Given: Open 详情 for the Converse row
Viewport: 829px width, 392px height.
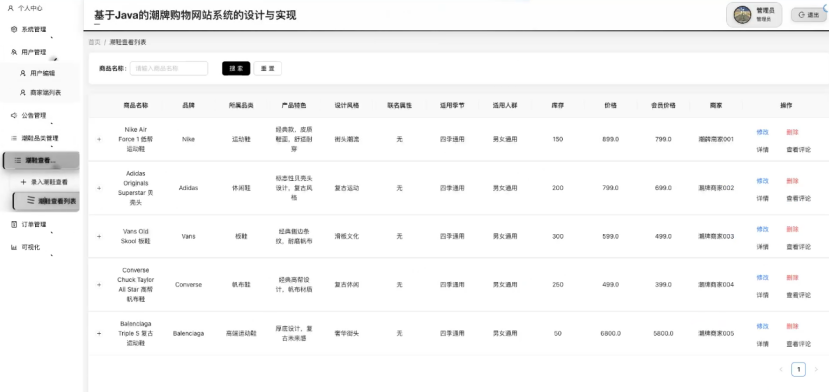Looking at the screenshot, I should coord(762,295).
